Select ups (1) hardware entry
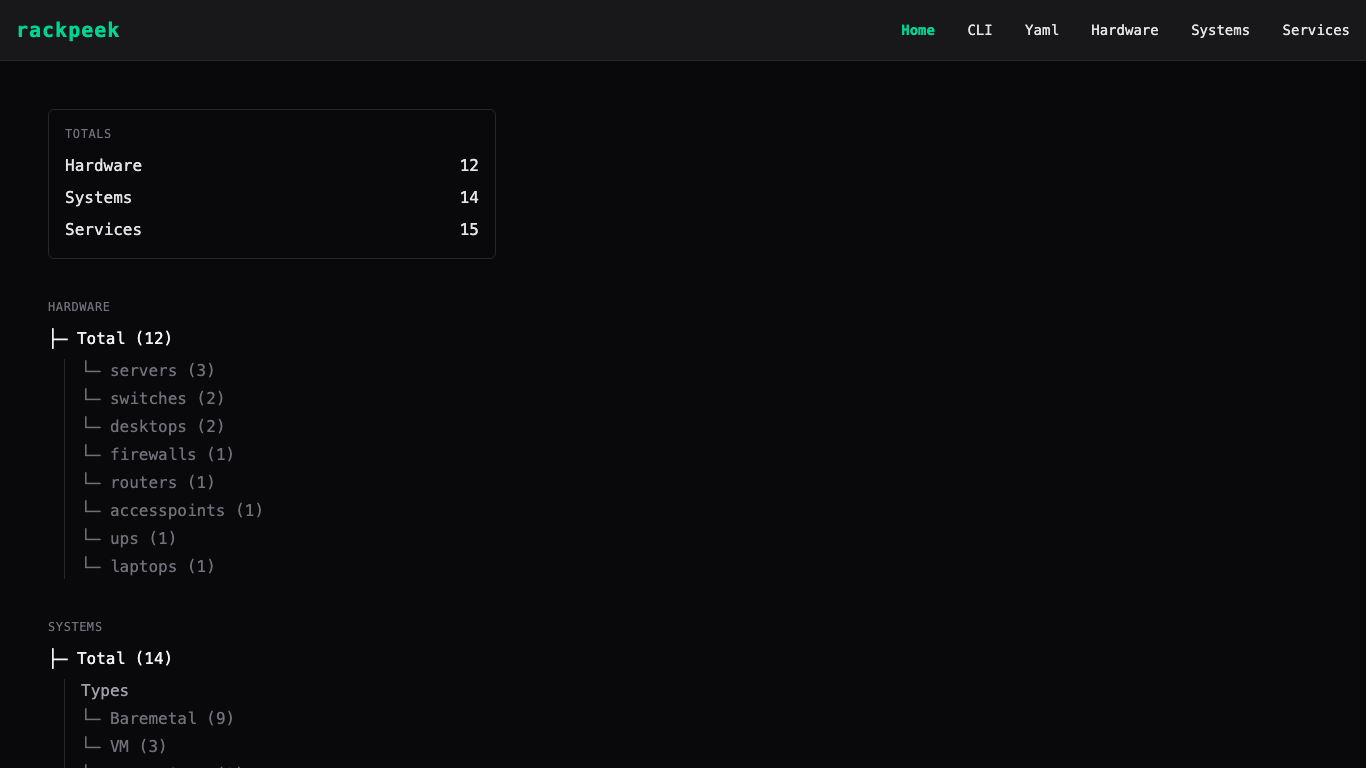The image size is (1366, 768). [143, 539]
